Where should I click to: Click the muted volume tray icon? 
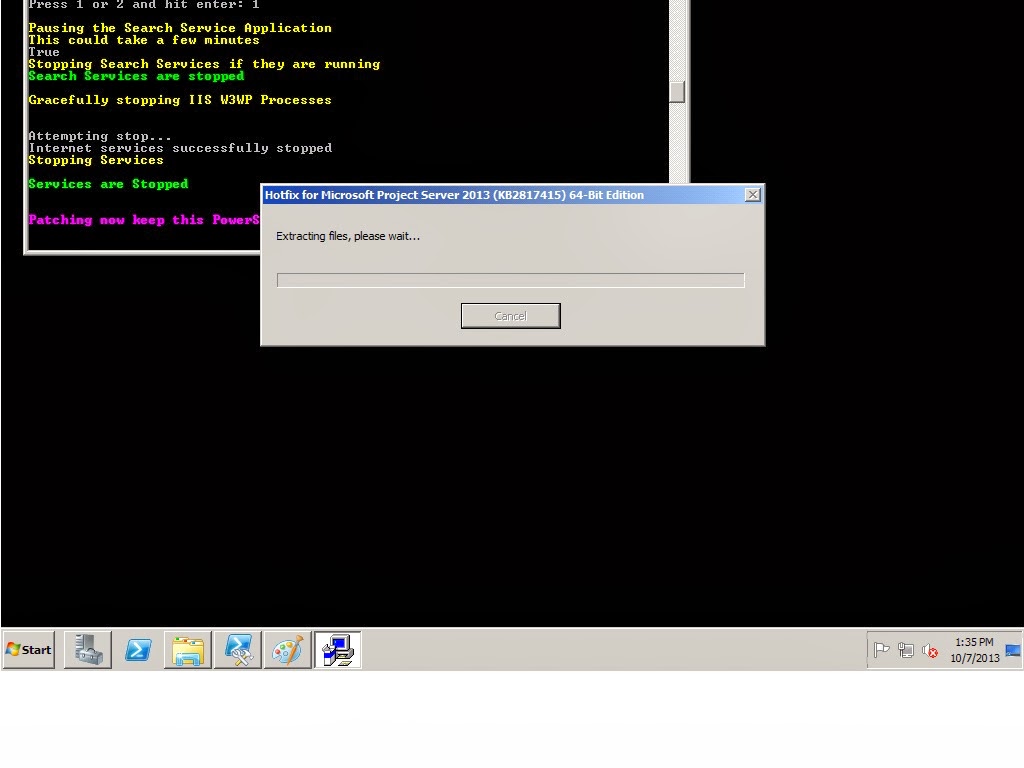click(930, 650)
